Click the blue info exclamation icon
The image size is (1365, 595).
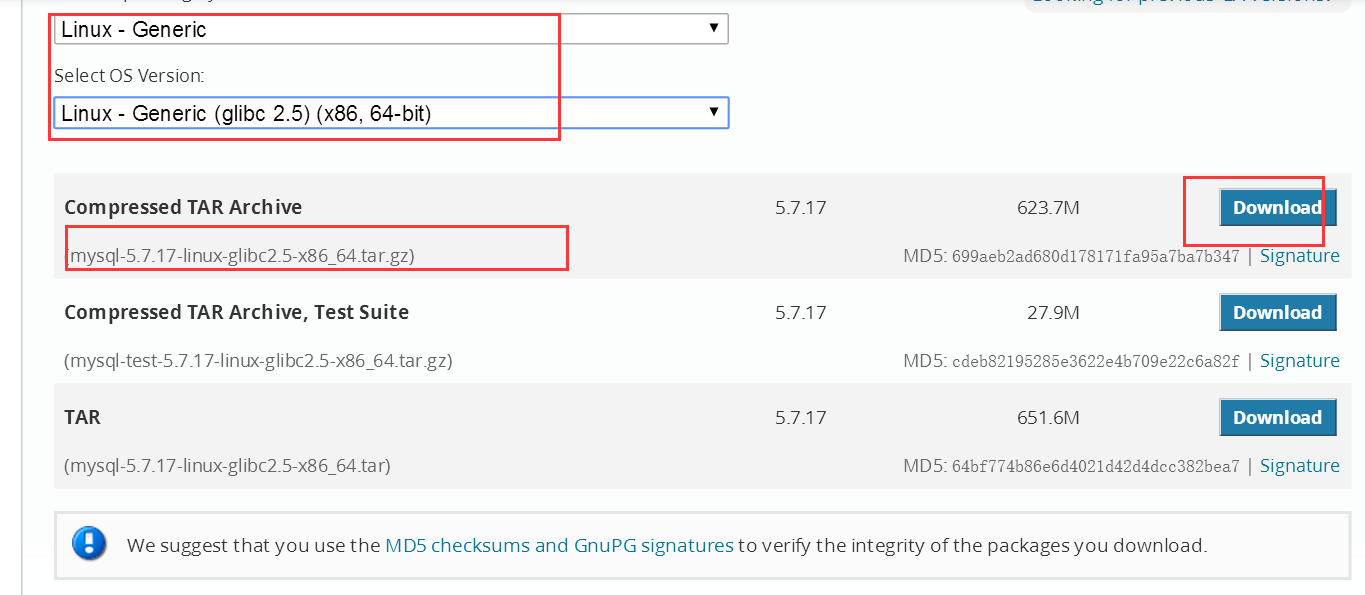[x=90, y=544]
